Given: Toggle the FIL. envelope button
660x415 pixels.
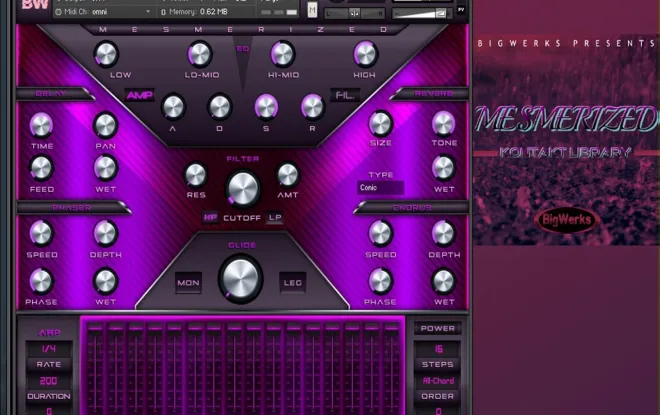Looking at the screenshot, I should click(x=345, y=96).
